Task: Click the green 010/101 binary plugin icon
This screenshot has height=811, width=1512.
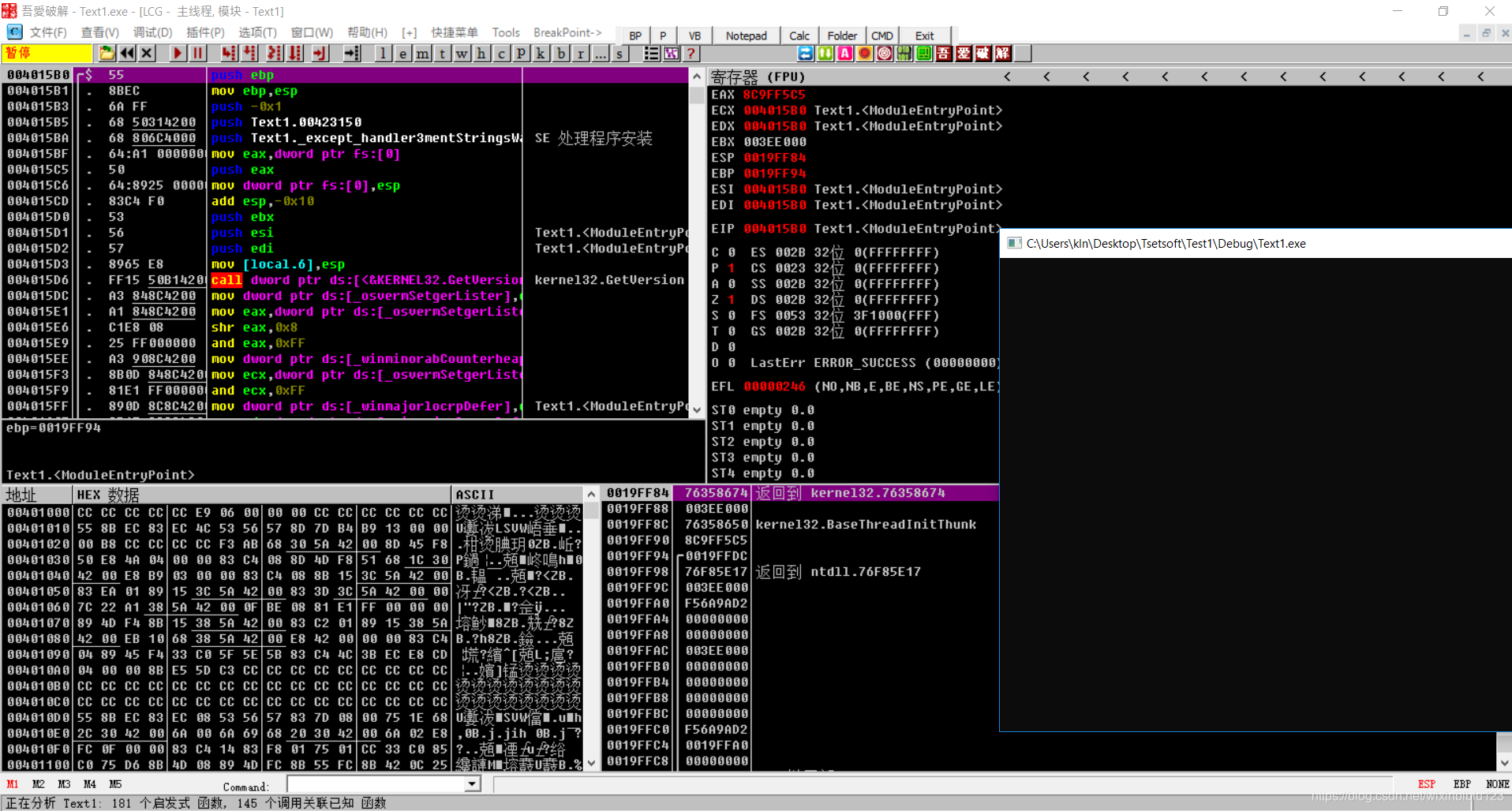Action: click(x=904, y=53)
